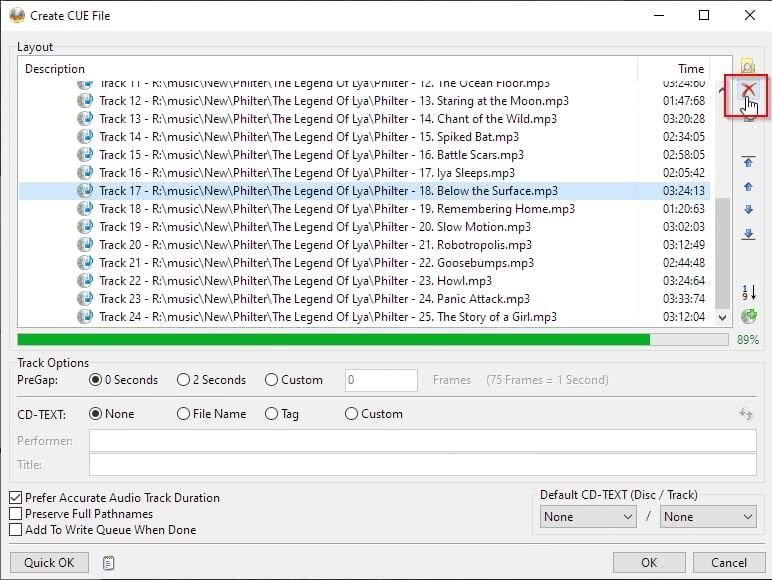Click the PreGap Frames input field
The image size is (772, 580).
click(381, 380)
